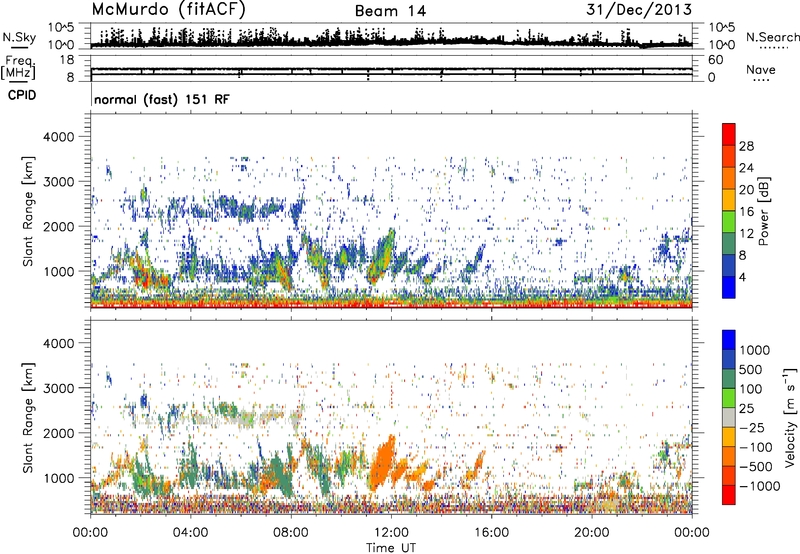
Task: Click the Time UT axis title
Action: (x=391, y=548)
